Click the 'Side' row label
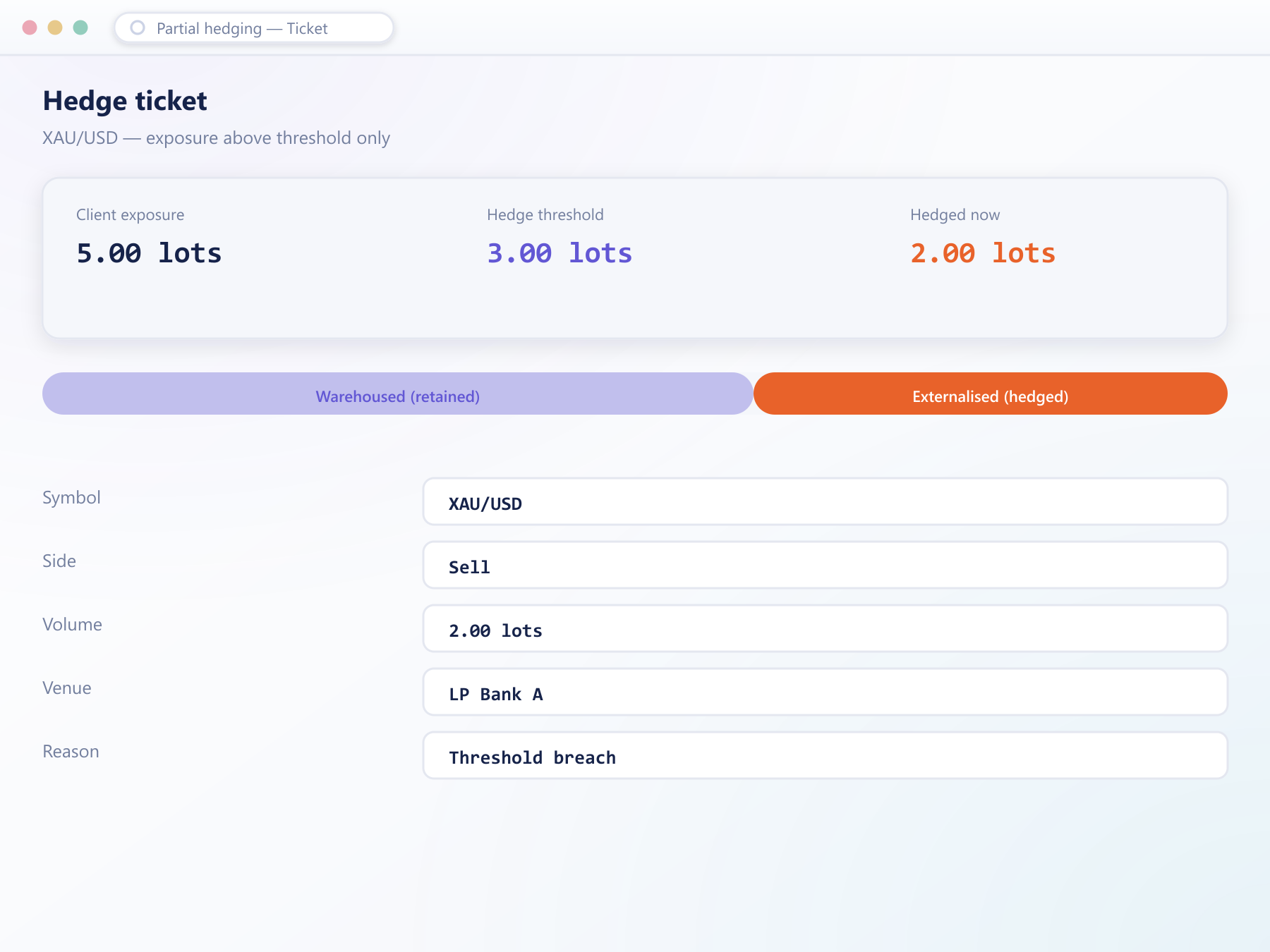 pyautogui.click(x=59, y=561)
